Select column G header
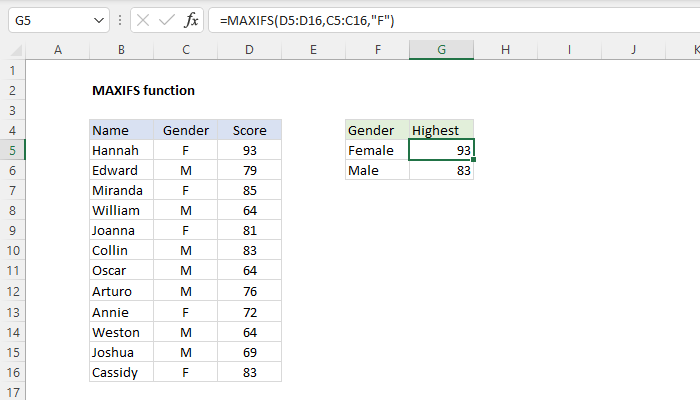700x400 pixels. point(442,50)
